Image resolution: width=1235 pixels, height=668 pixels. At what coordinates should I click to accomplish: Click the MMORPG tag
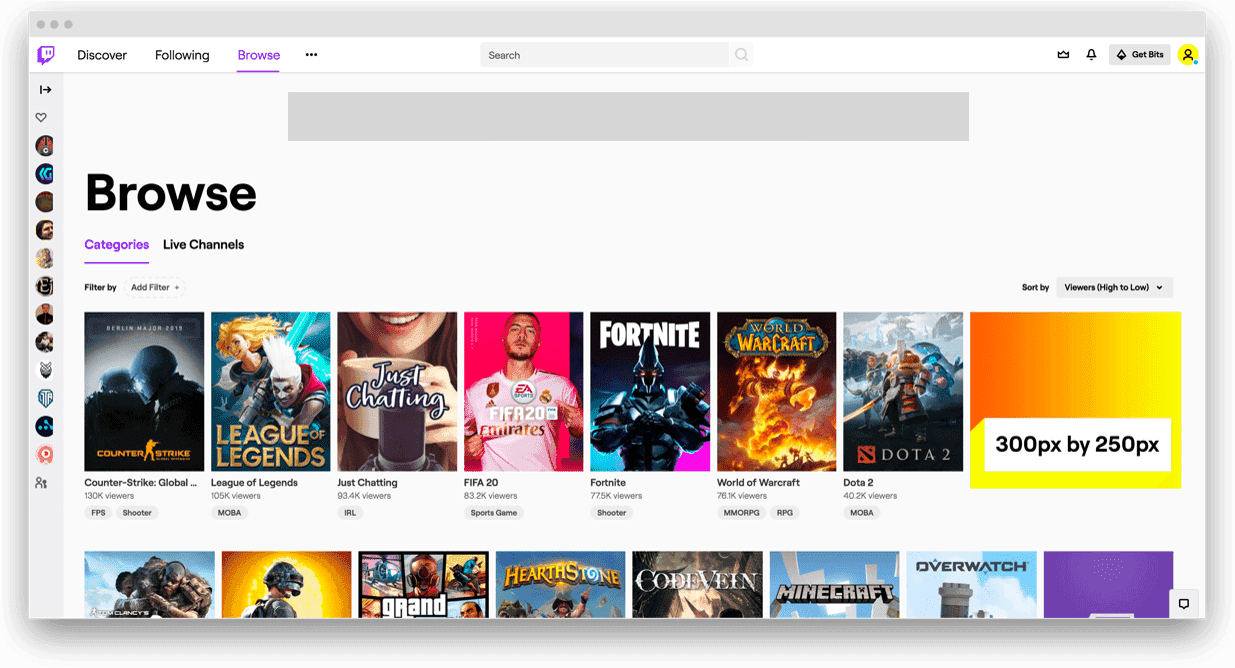point(742,513)
